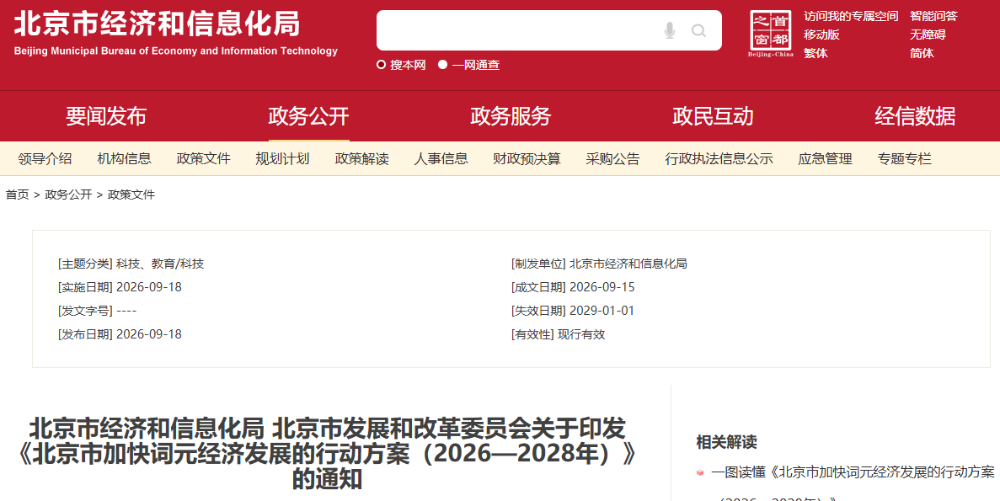Click the 相关解读 heading
Screen dimensions: 1000x501
tap(726, 442)
